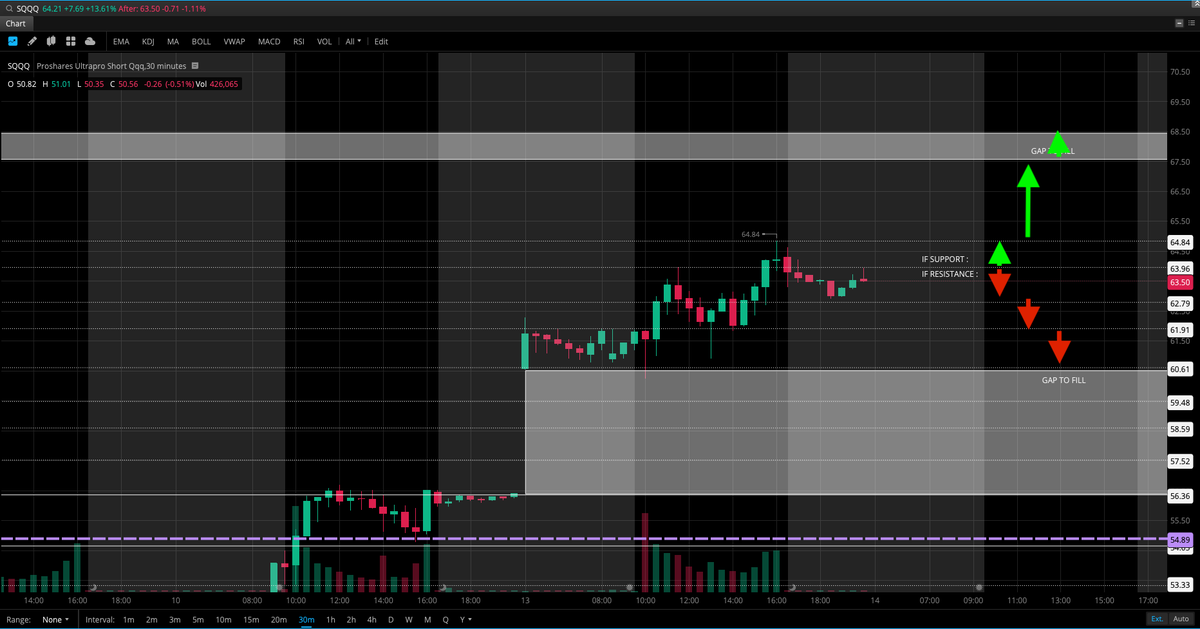The image size is (1200, 629).
Task: Select the 15m interval
Action: tap(251, 620)
